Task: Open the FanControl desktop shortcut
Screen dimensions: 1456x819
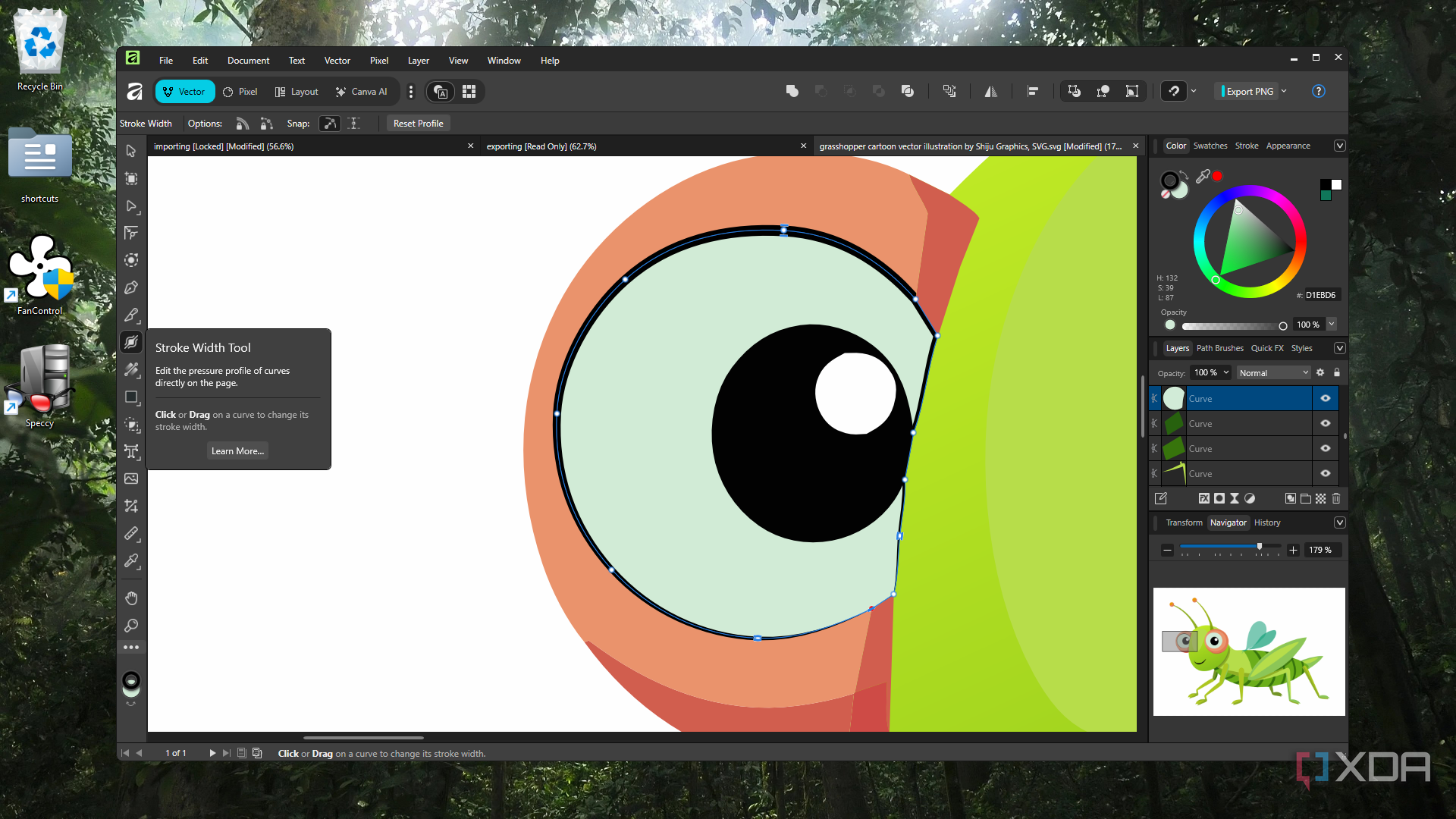Action: pyautogui.click(x=40, y=275)
